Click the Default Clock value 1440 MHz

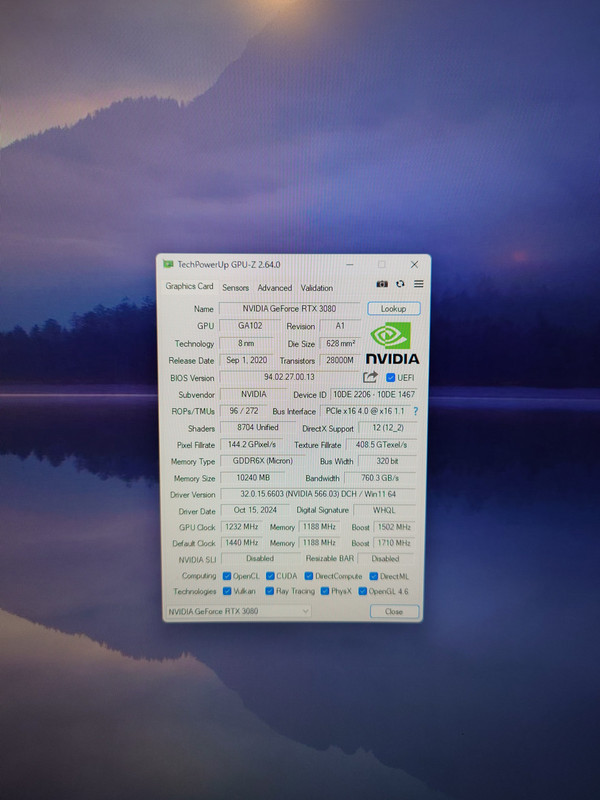242,542
